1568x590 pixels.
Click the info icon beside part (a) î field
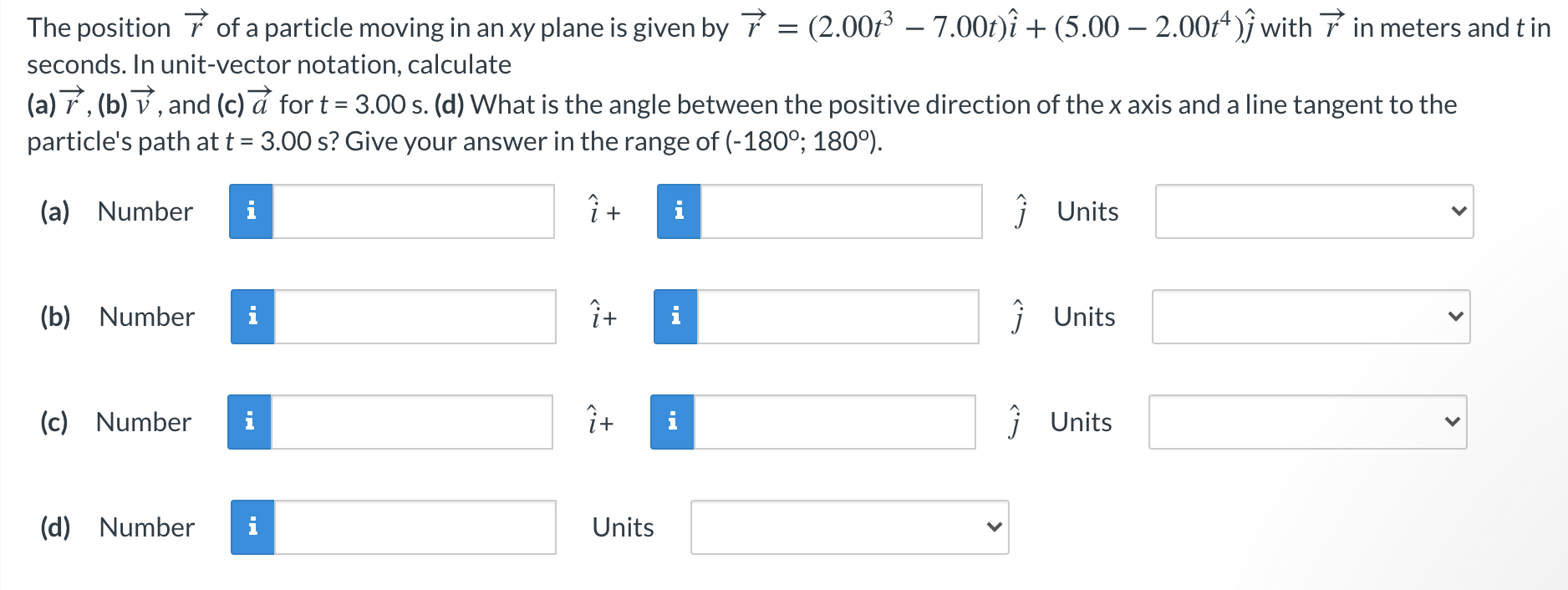click(250, 212)
